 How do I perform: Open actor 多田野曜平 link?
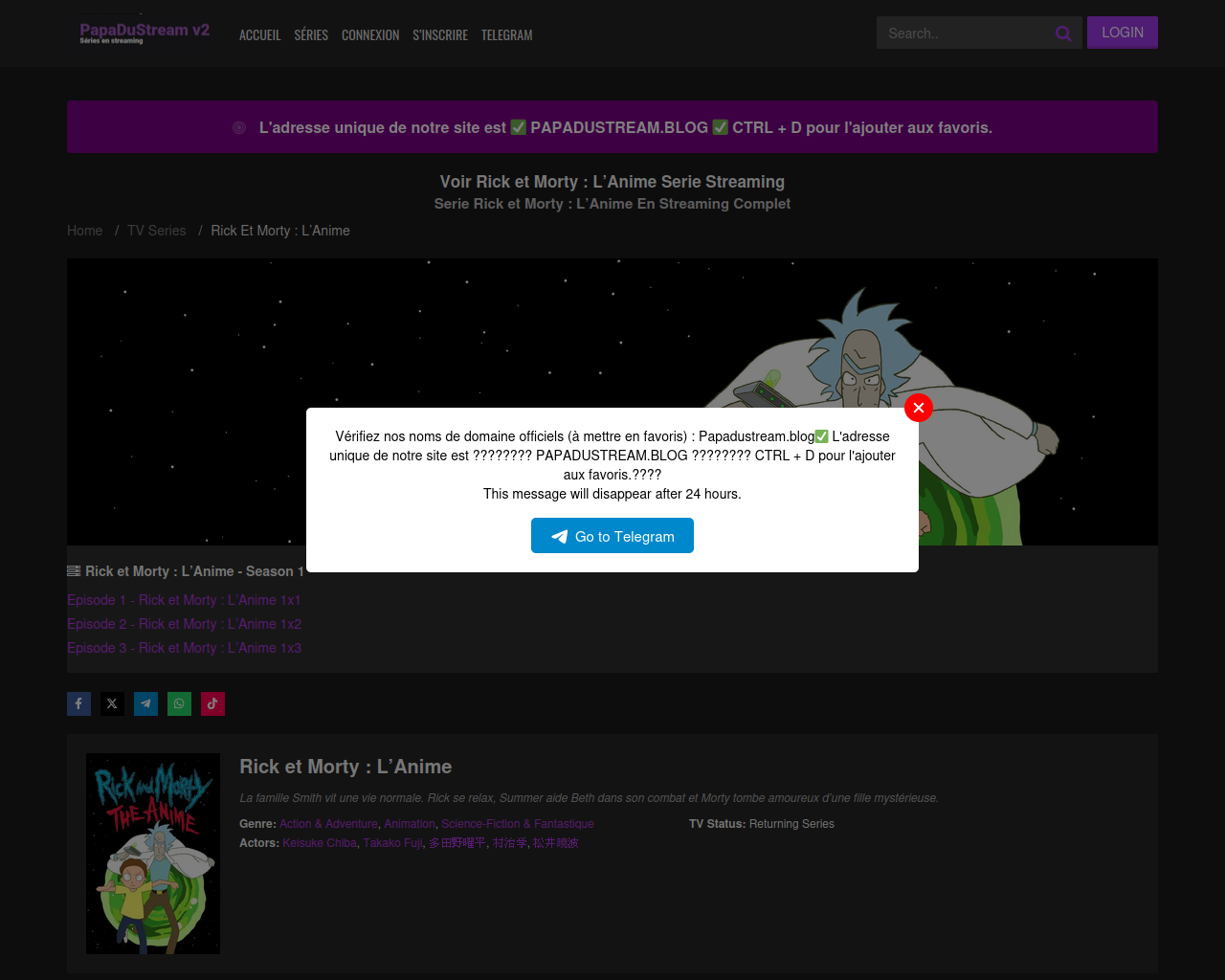pyautogui.click(x=457, y=843)
